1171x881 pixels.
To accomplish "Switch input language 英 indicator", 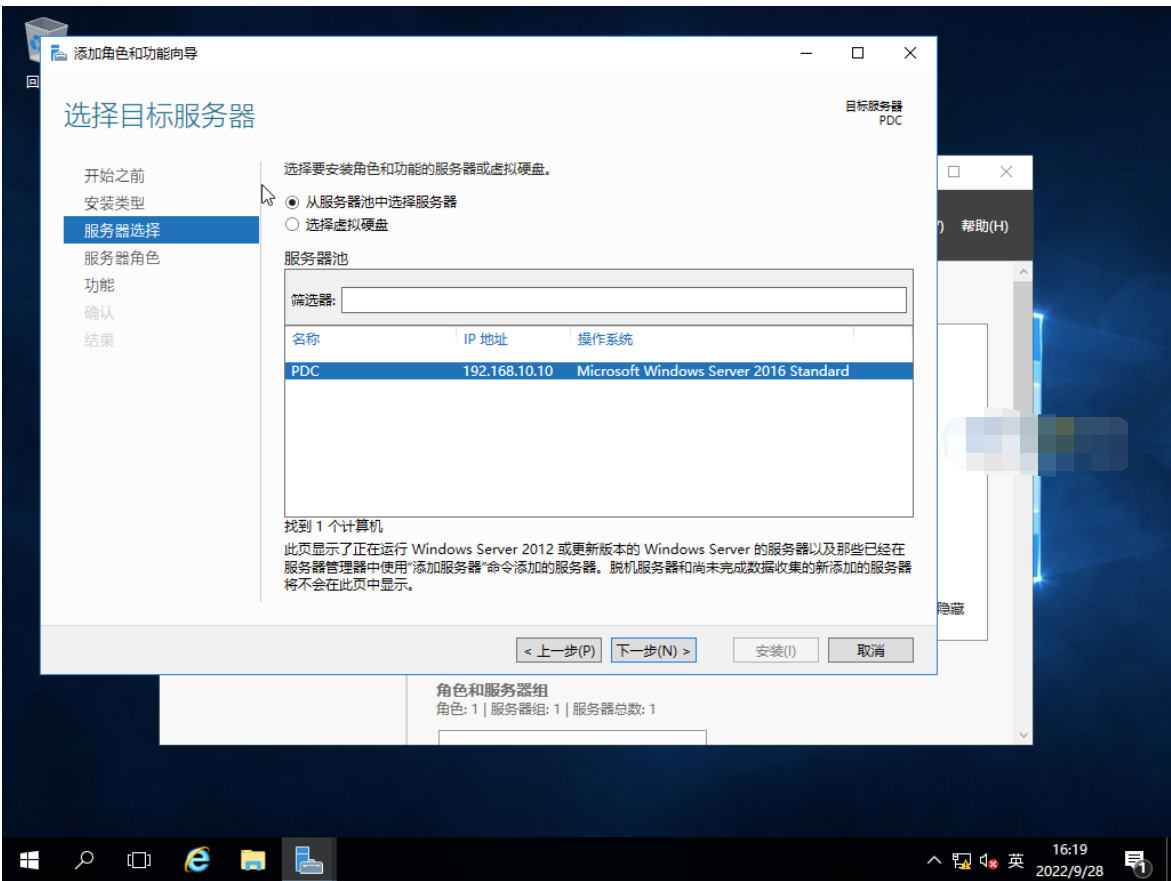I will click(1016, 861).
